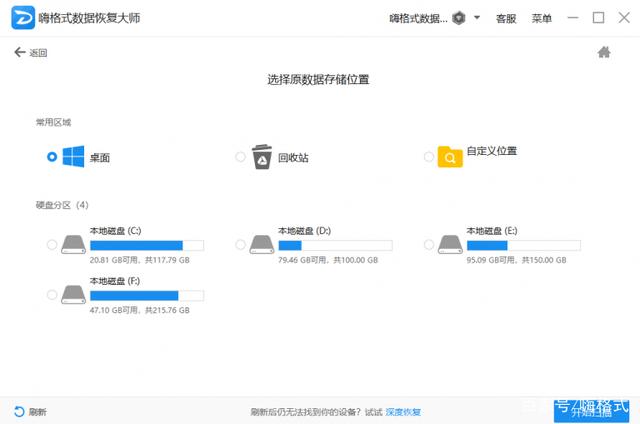Screen dimensions: 640x424
Task: Select the 桌面 radio button
Action: pyautogui.click(x=52, y=157)
